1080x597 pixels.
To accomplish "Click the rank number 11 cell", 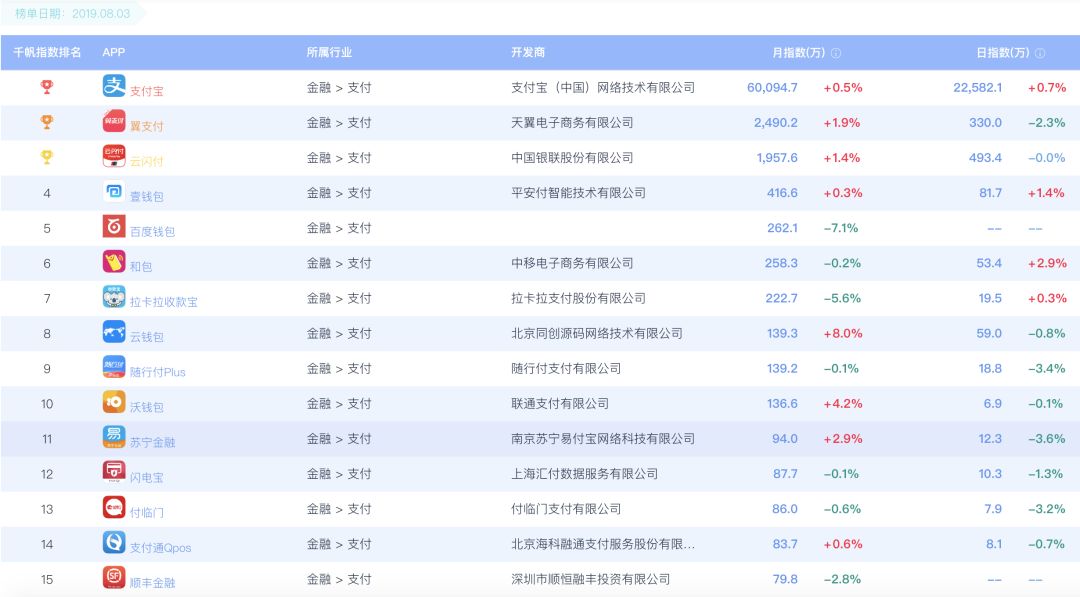I will point(47,439).
